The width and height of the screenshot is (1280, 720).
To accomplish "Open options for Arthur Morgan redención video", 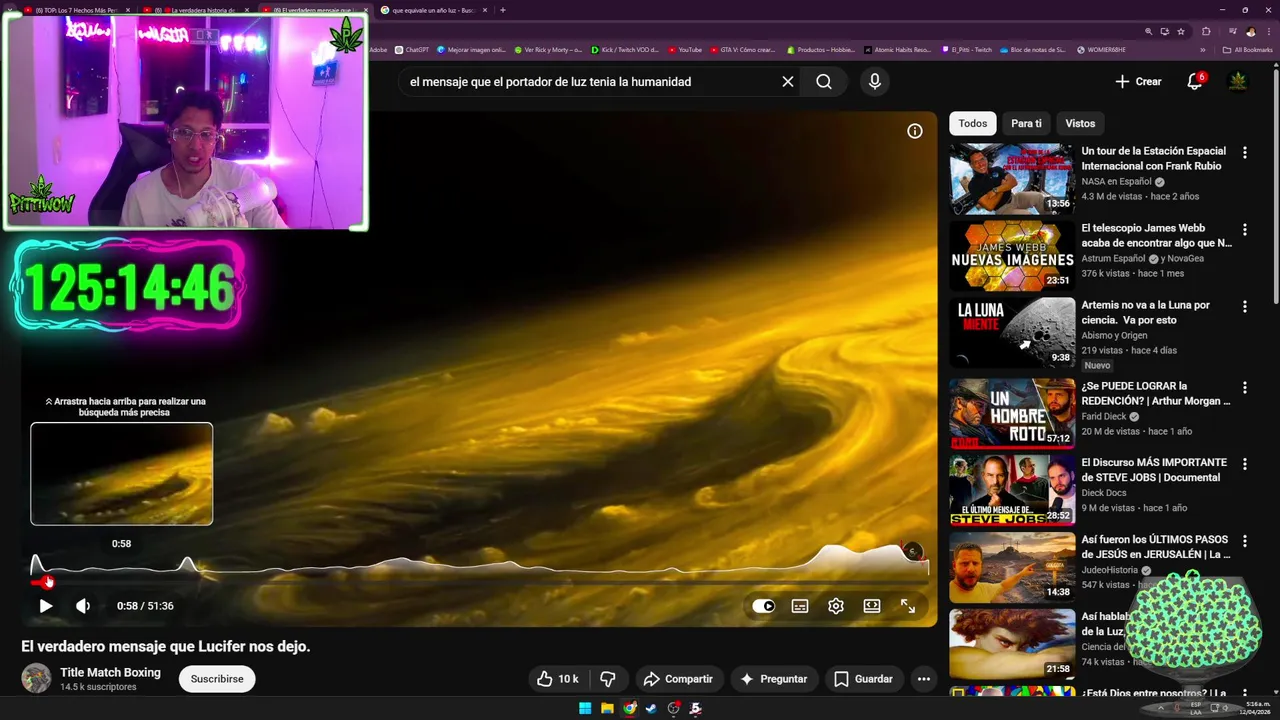I will pyautogui.click(x=1245, y=387).
